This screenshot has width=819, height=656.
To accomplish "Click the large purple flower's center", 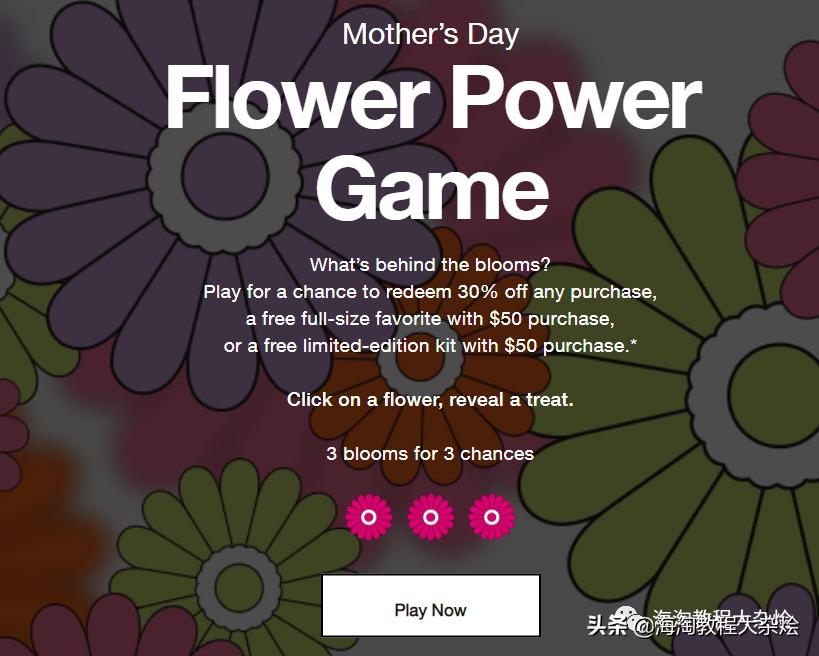I will [x=225, y=163].
